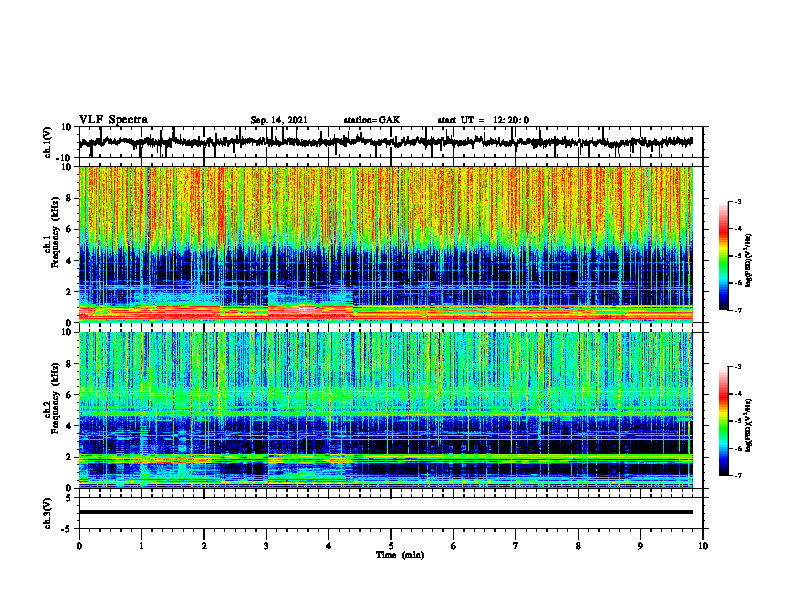Click the ch.3(V) axis label

(48, 513)
